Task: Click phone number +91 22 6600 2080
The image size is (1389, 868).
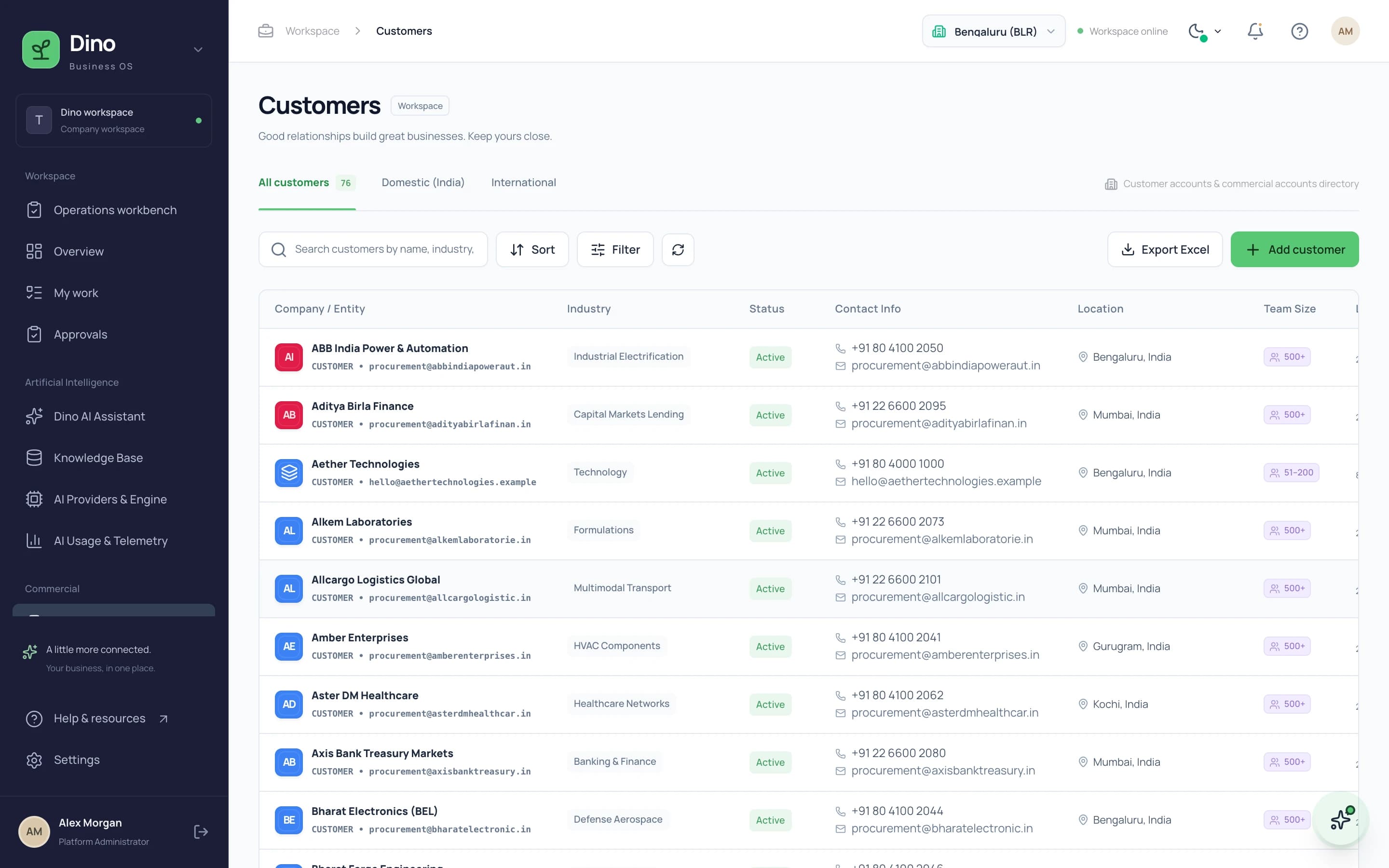Action: pos(898,753)
